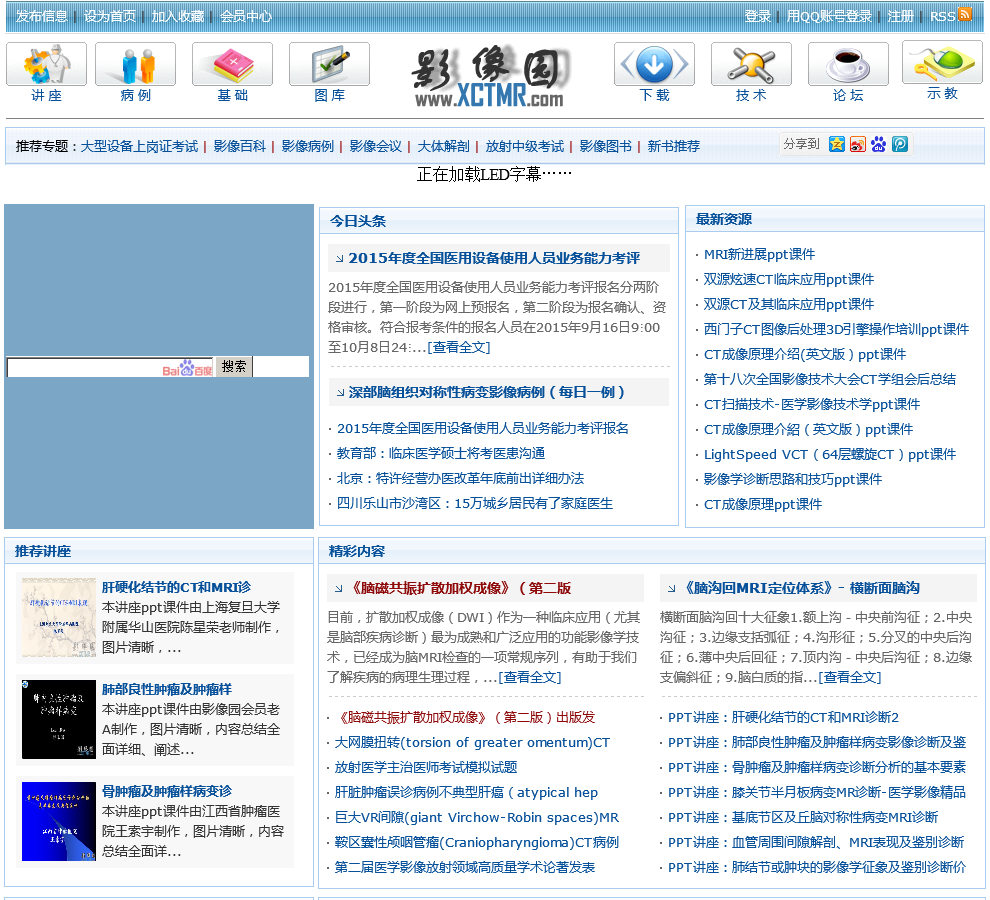
Task: Open 大体解剖 topic link
Action: (x=443, y=147)
